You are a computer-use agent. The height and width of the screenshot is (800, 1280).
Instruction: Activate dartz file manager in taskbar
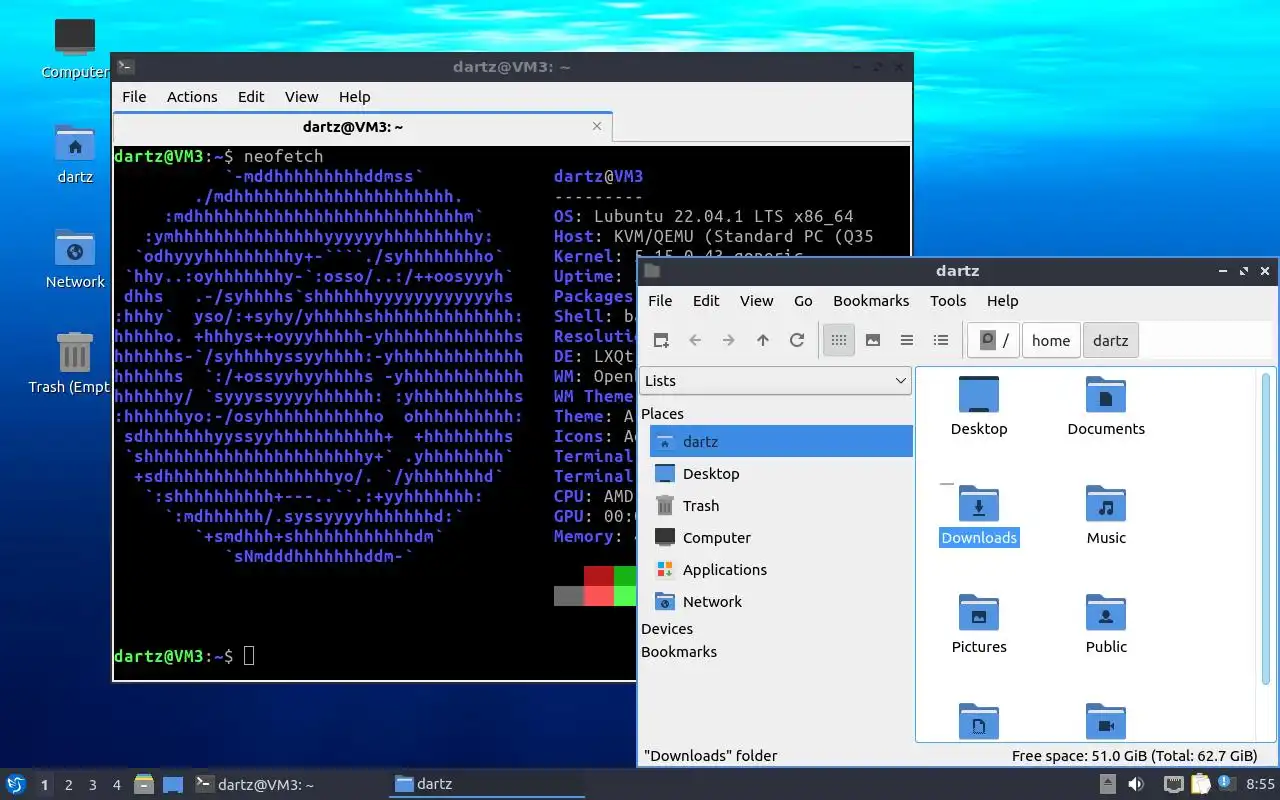[x=487, y=784]
